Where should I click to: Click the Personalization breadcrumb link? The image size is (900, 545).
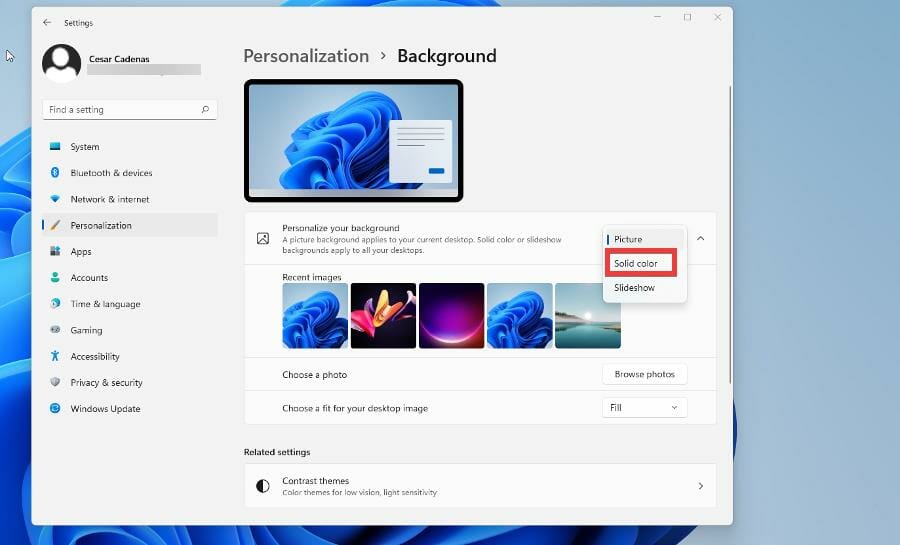tap(306, 56)
